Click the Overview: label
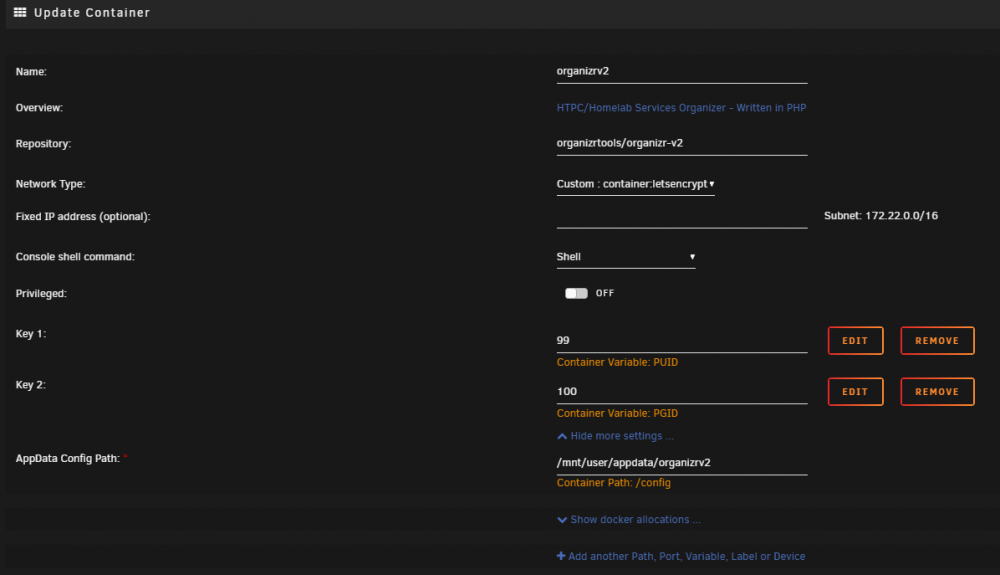This screenshot has width=1000, height=575. (39, 108)
